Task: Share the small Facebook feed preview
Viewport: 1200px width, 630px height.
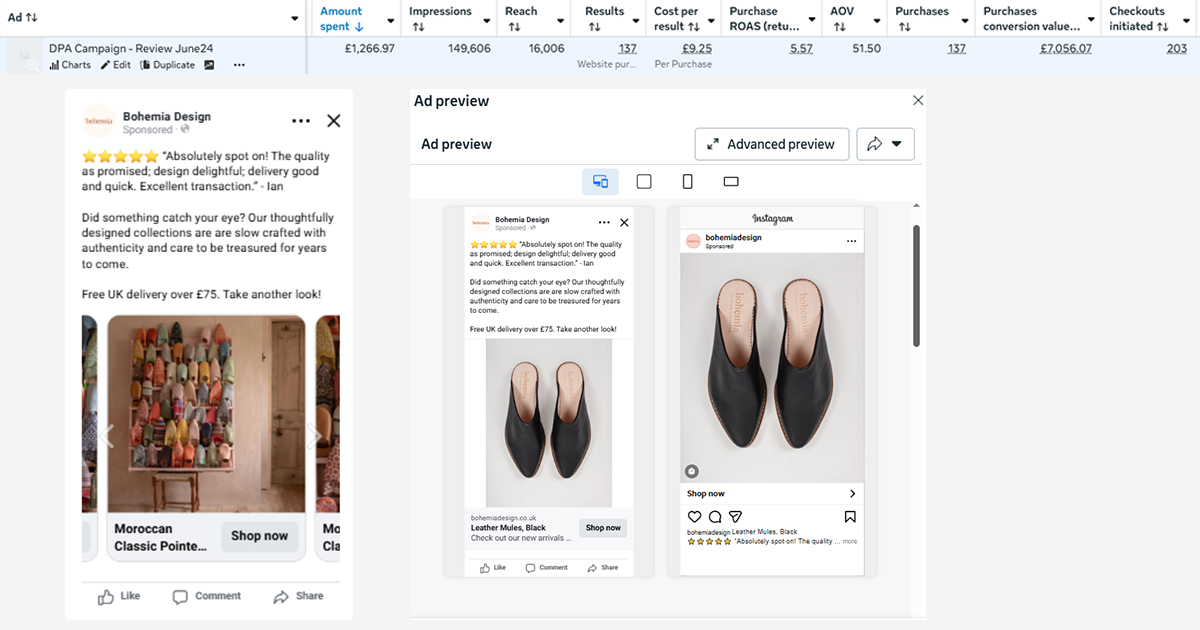Action: [x=603, y=567]
